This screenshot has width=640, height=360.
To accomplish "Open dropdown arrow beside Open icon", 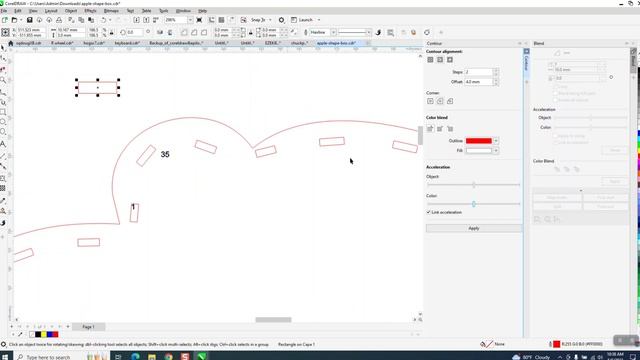I will point(21,20).
